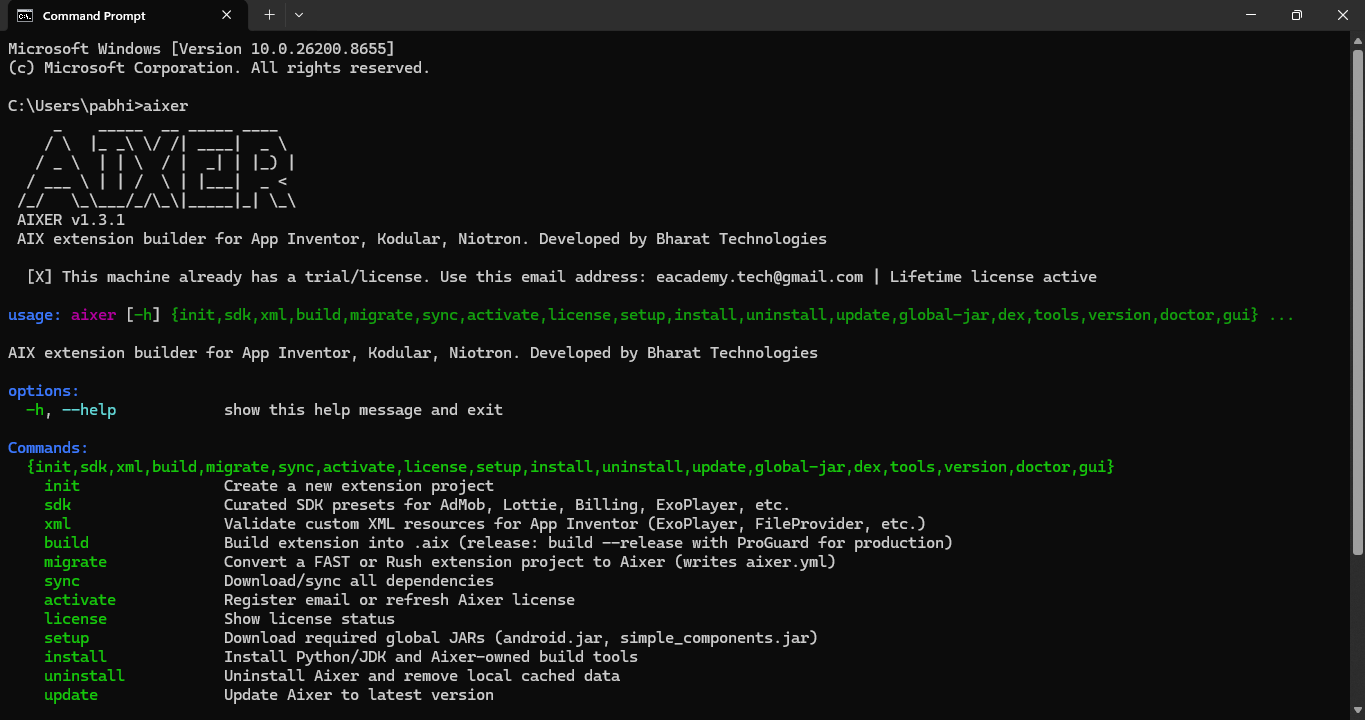The height and width of the screenshot is (720, 1365).
Task: Click the 'uninstall' command entry
Action: [x=84, y=676]
